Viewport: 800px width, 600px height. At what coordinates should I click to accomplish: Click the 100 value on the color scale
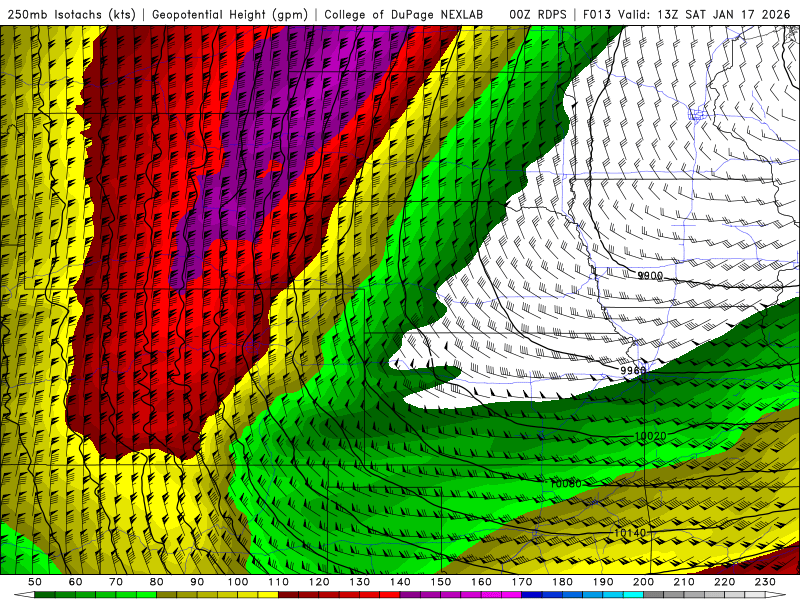tap(238, 582)
